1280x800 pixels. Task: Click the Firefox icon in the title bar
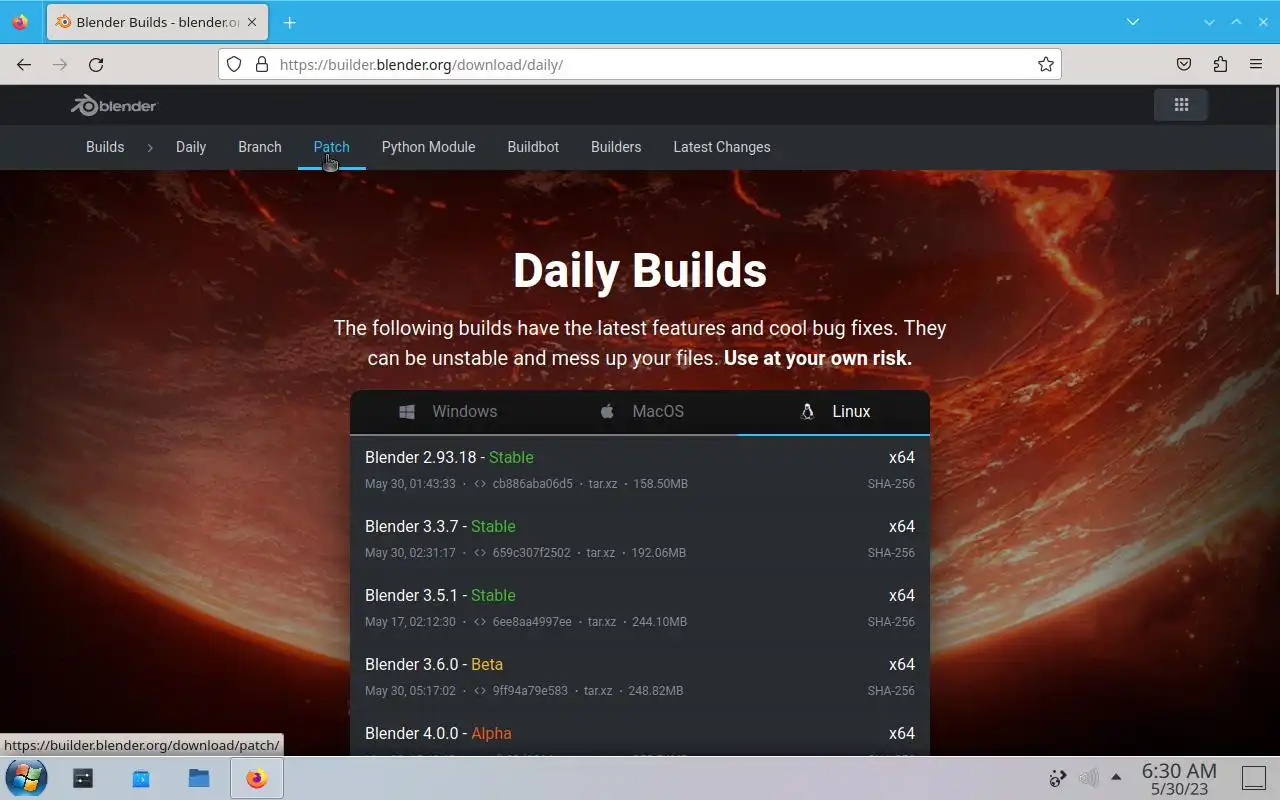(20, 22)
